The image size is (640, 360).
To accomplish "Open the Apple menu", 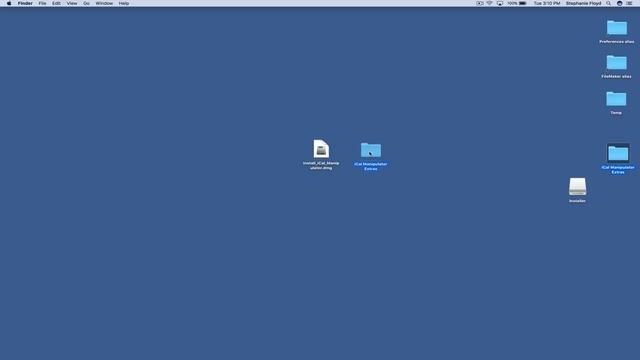I will point(9,3).
